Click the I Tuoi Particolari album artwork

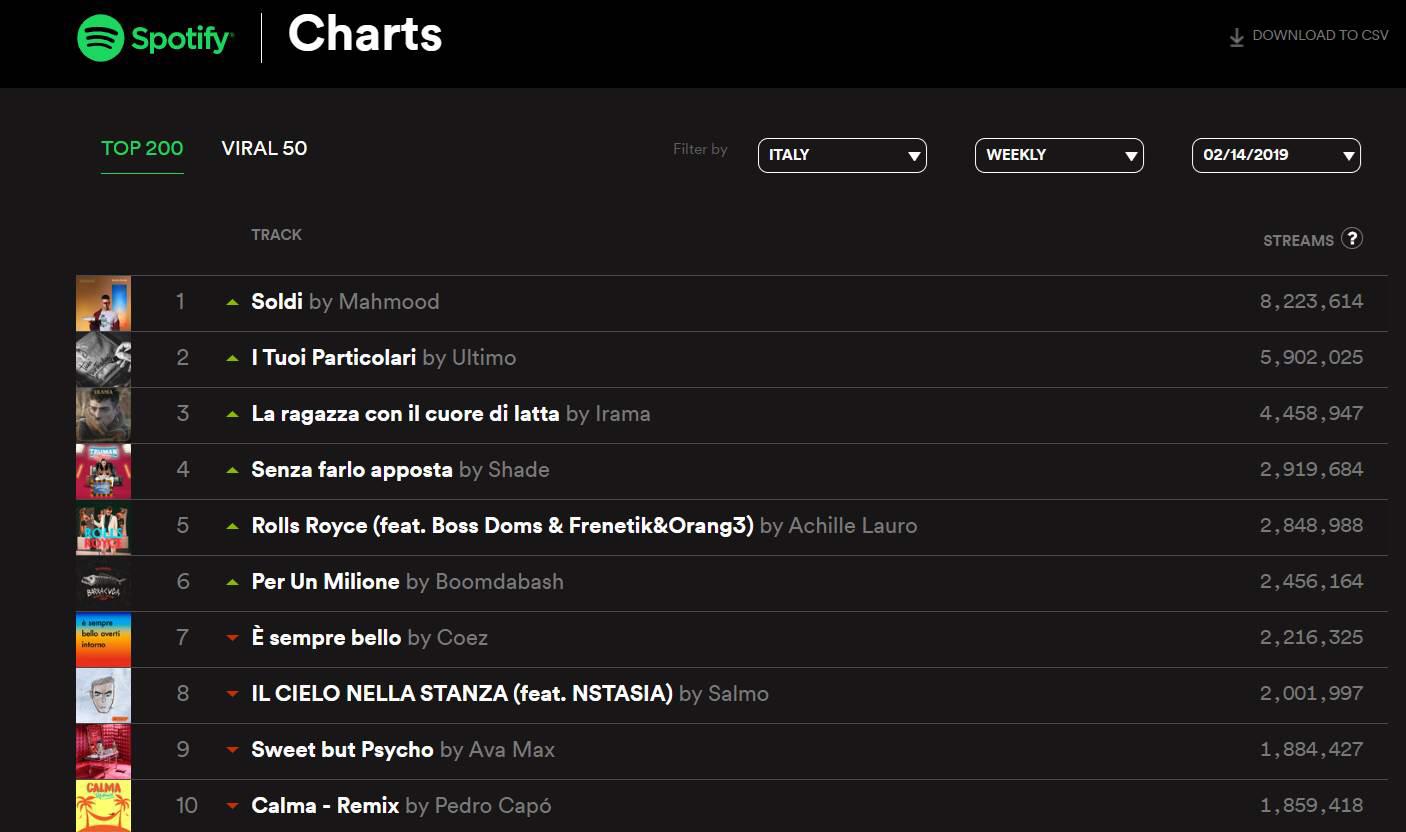tap(103, 359)
